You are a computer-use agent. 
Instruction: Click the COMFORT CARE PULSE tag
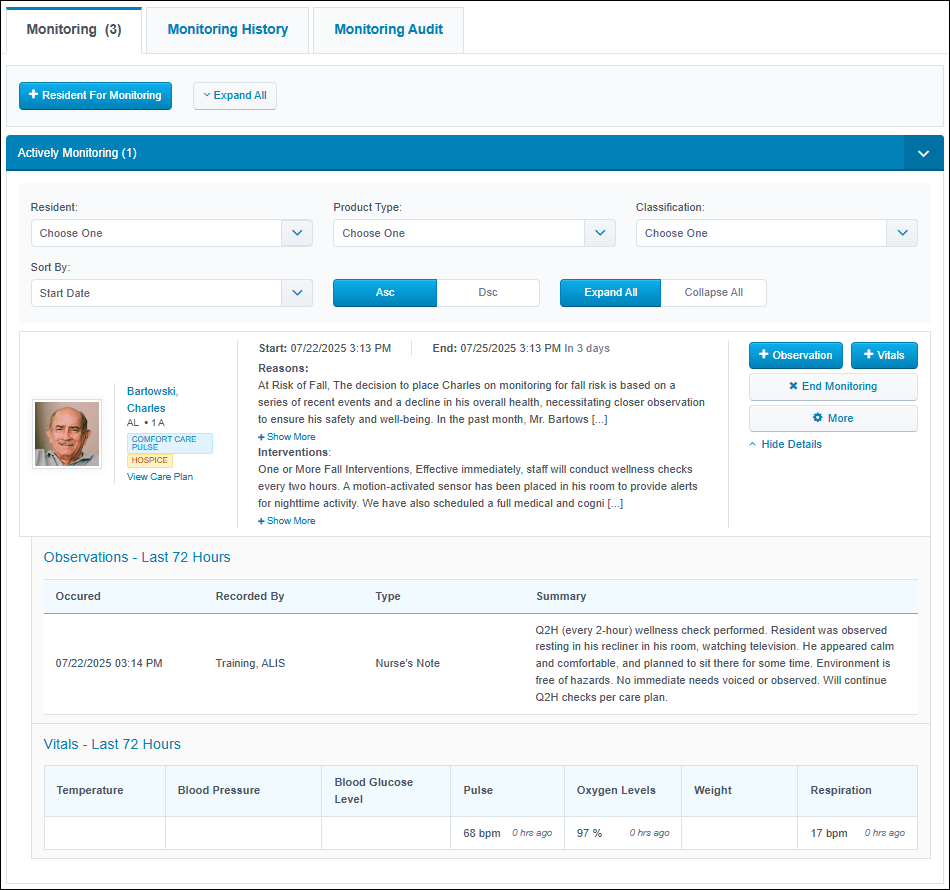pyautogui.click(x=170, y=443)
